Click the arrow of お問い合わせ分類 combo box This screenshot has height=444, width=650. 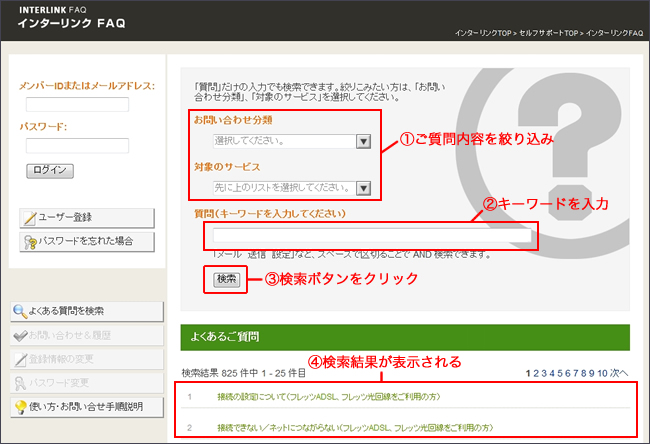click(364, 141)
